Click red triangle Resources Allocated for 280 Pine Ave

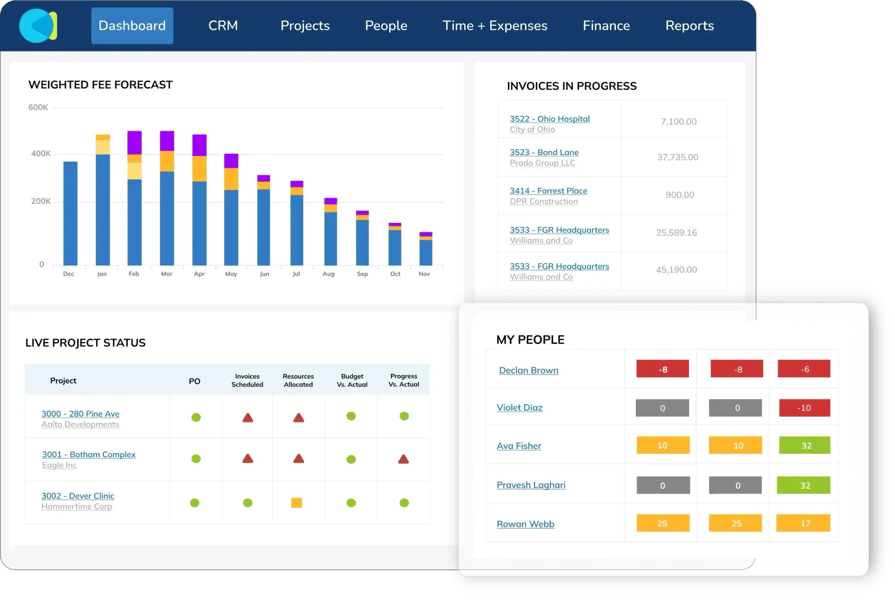click(298, 417)
